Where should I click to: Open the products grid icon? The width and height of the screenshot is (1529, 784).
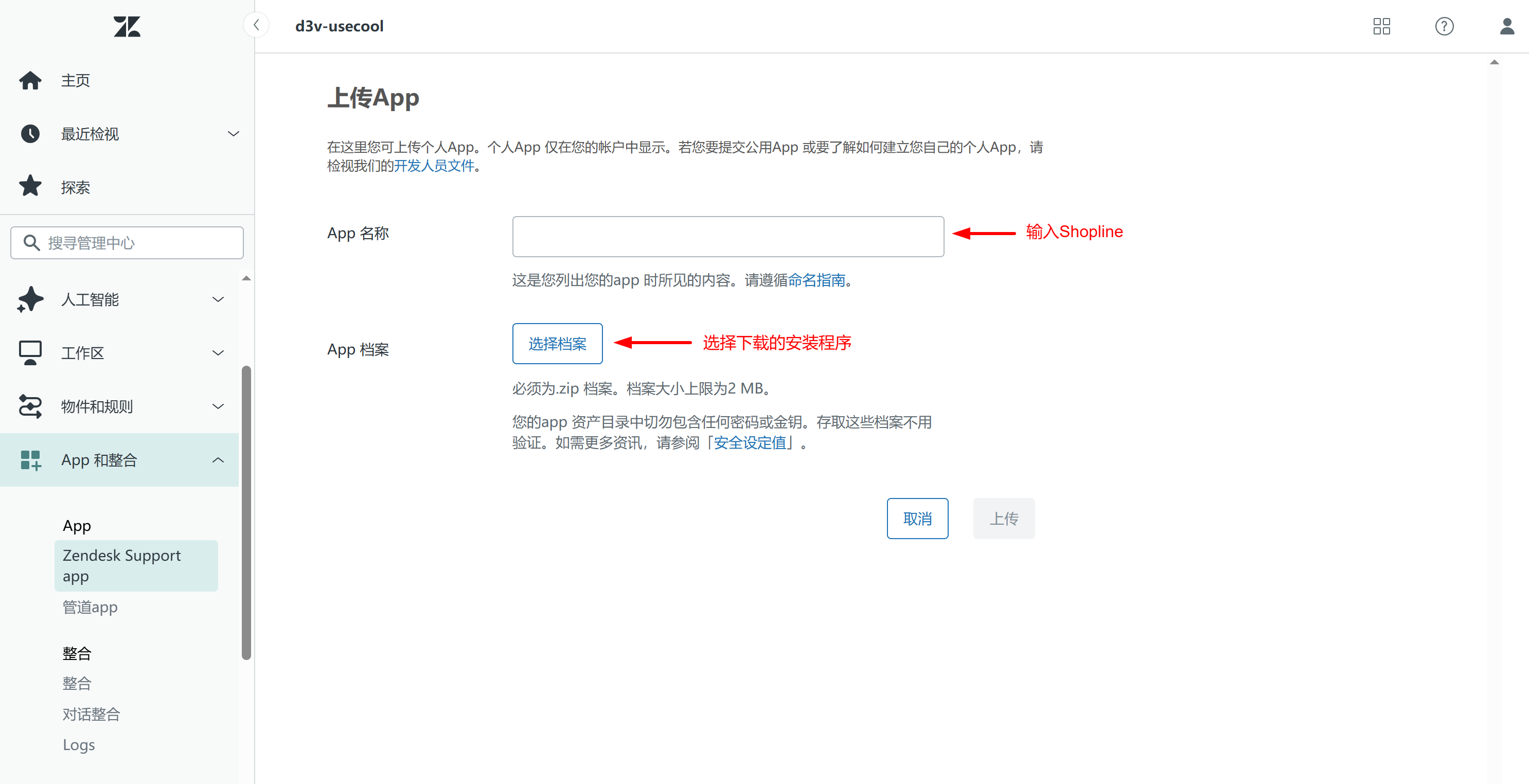pos(1381,26)
